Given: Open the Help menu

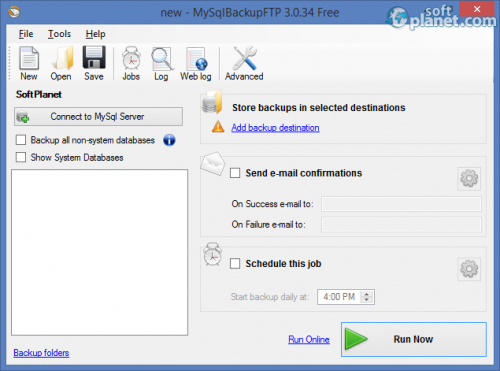Looking at the screenshot, I should (x=95, y=34).
